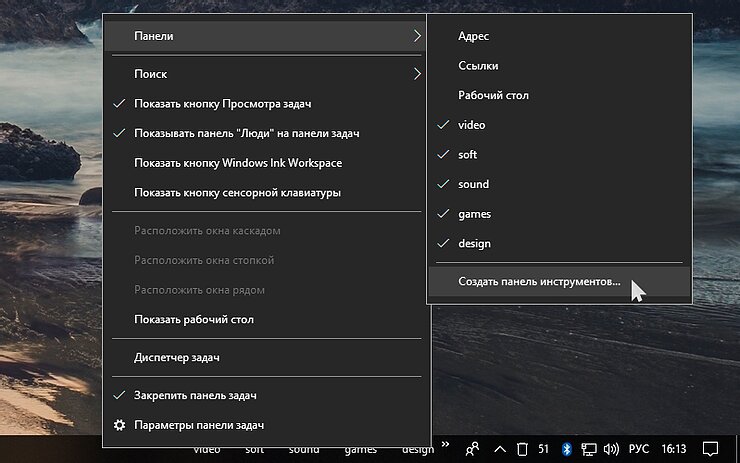The height and width of the screenshot is (463, 740).
Task: Open Диспетчер задач from the menu
Action: [x=266, y=358]
